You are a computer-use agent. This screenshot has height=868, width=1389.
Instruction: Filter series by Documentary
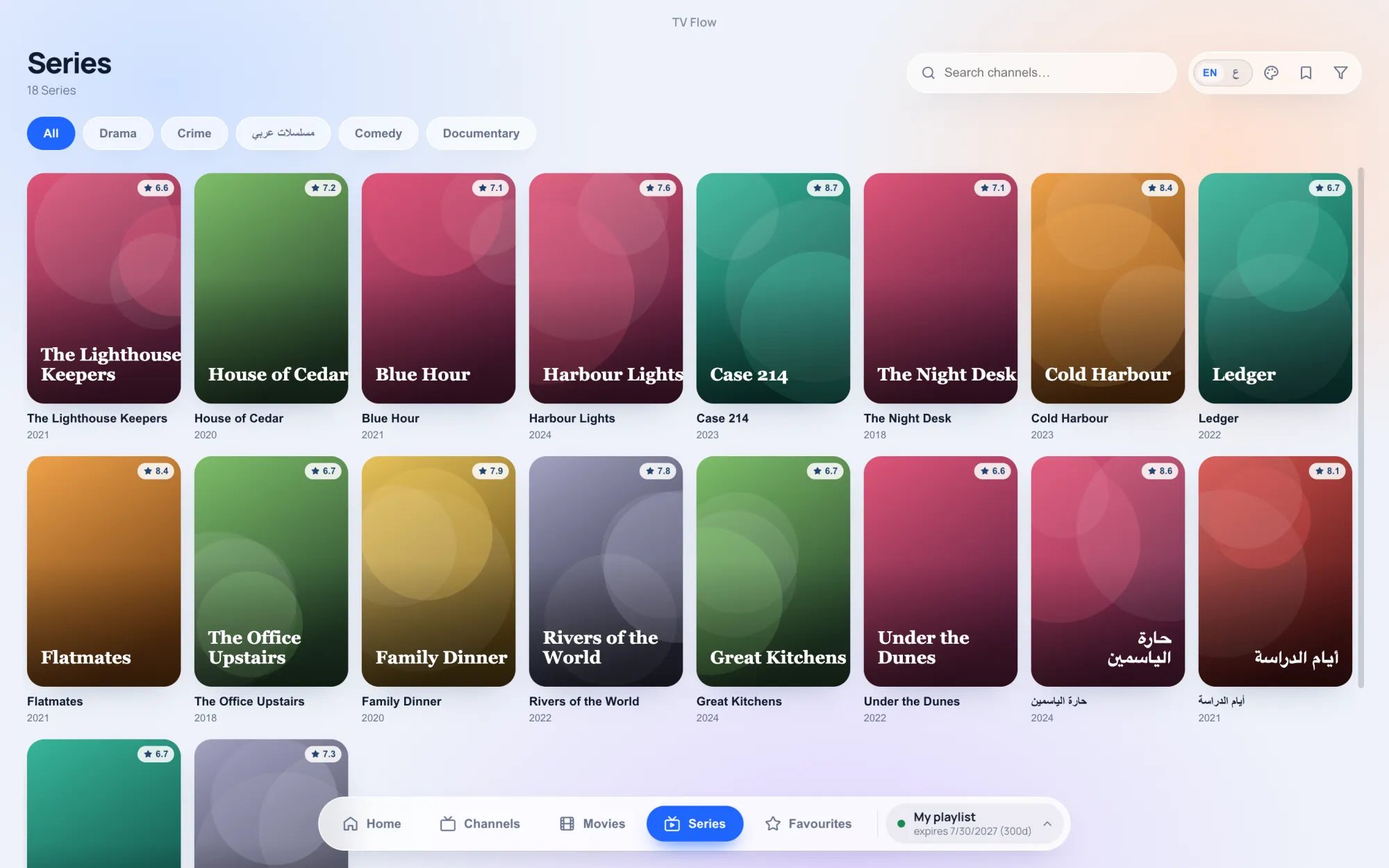[x=481, y=133]
